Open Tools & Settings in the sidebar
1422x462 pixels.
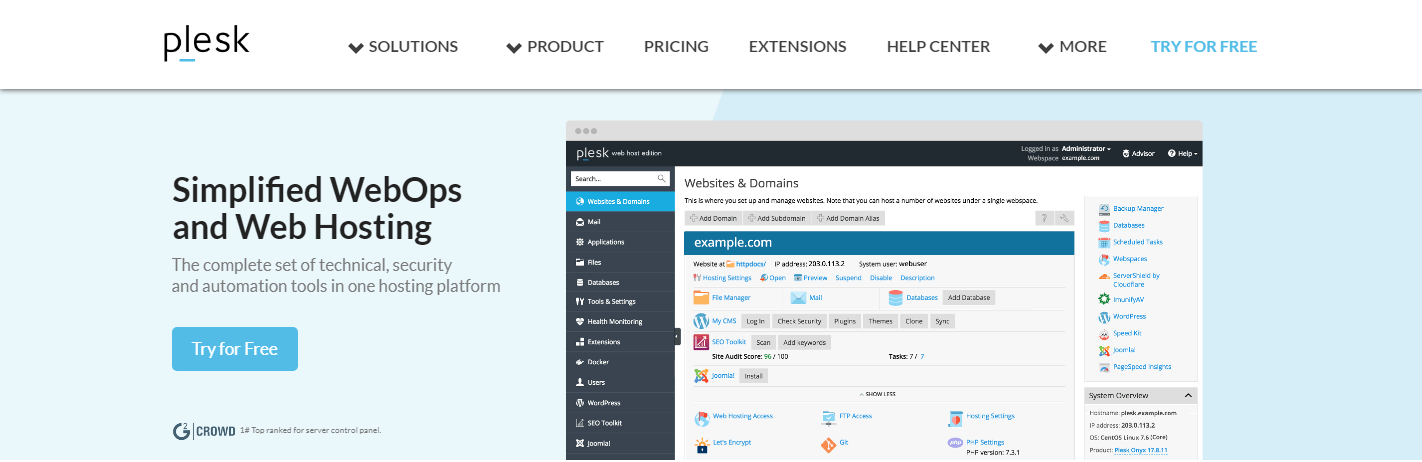click(620, 301)
